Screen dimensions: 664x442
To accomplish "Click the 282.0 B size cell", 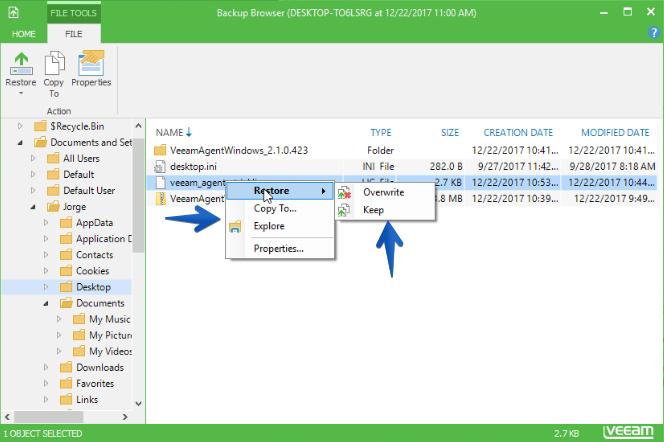I will point(446,166).
